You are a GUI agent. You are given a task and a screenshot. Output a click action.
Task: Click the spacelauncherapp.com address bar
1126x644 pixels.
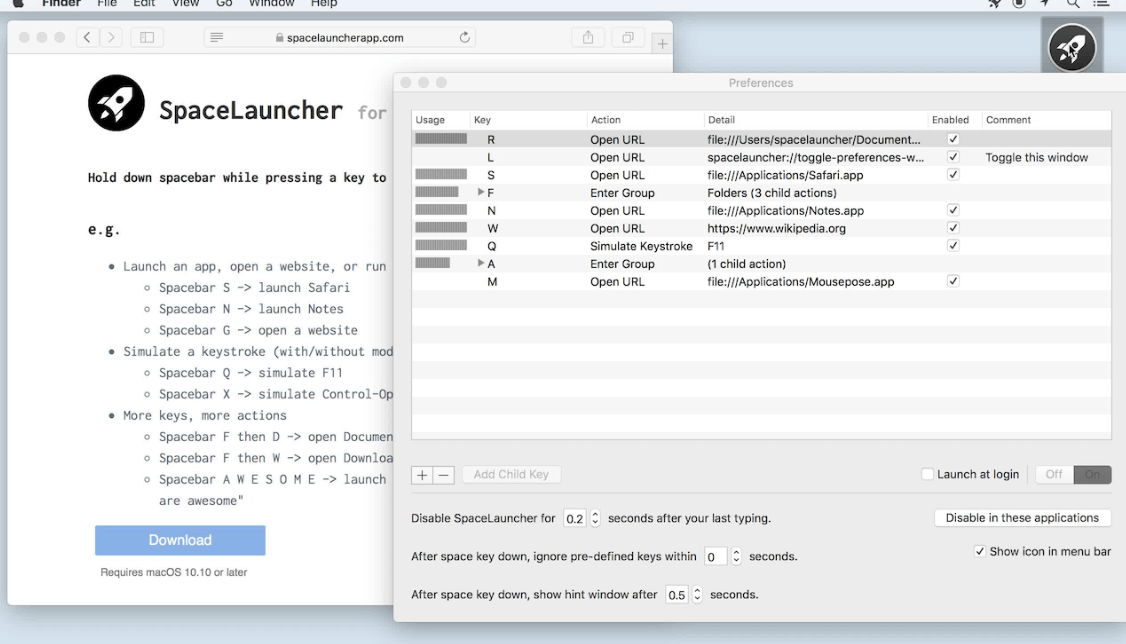(340, 37)
